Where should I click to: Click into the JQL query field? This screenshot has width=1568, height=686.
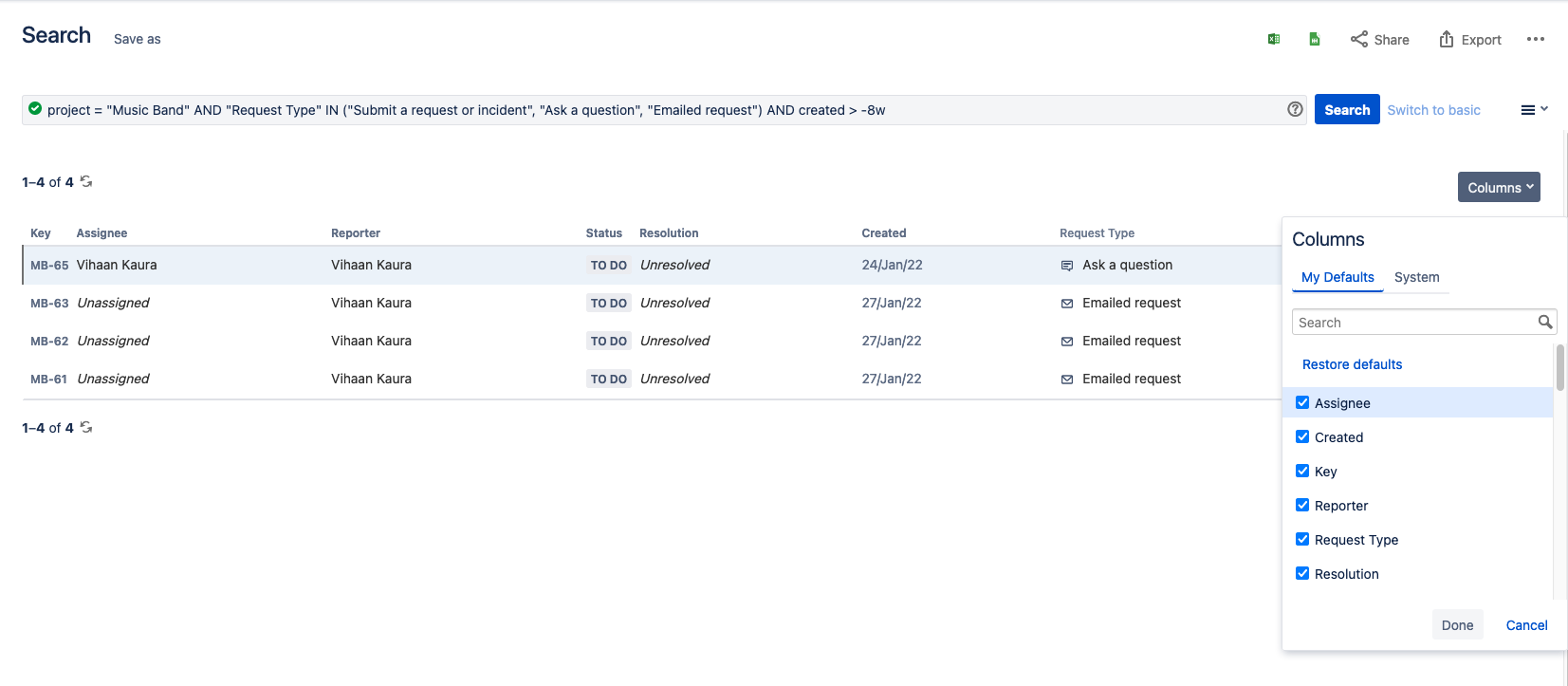point(655,110)
